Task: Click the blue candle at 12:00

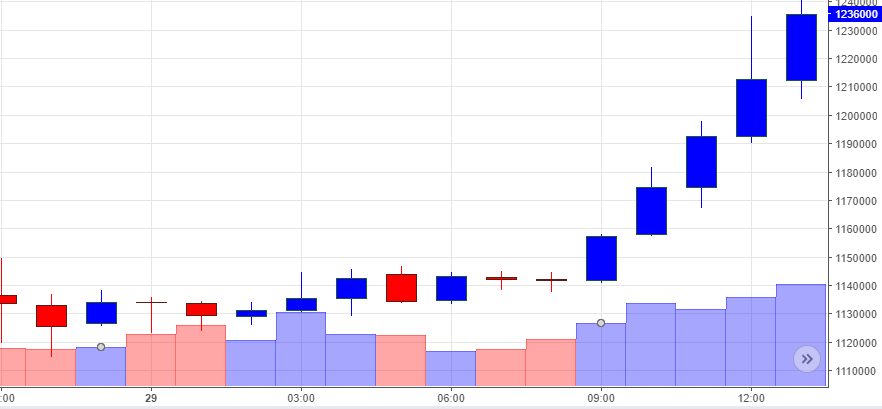Action: [x=751, y=107]
